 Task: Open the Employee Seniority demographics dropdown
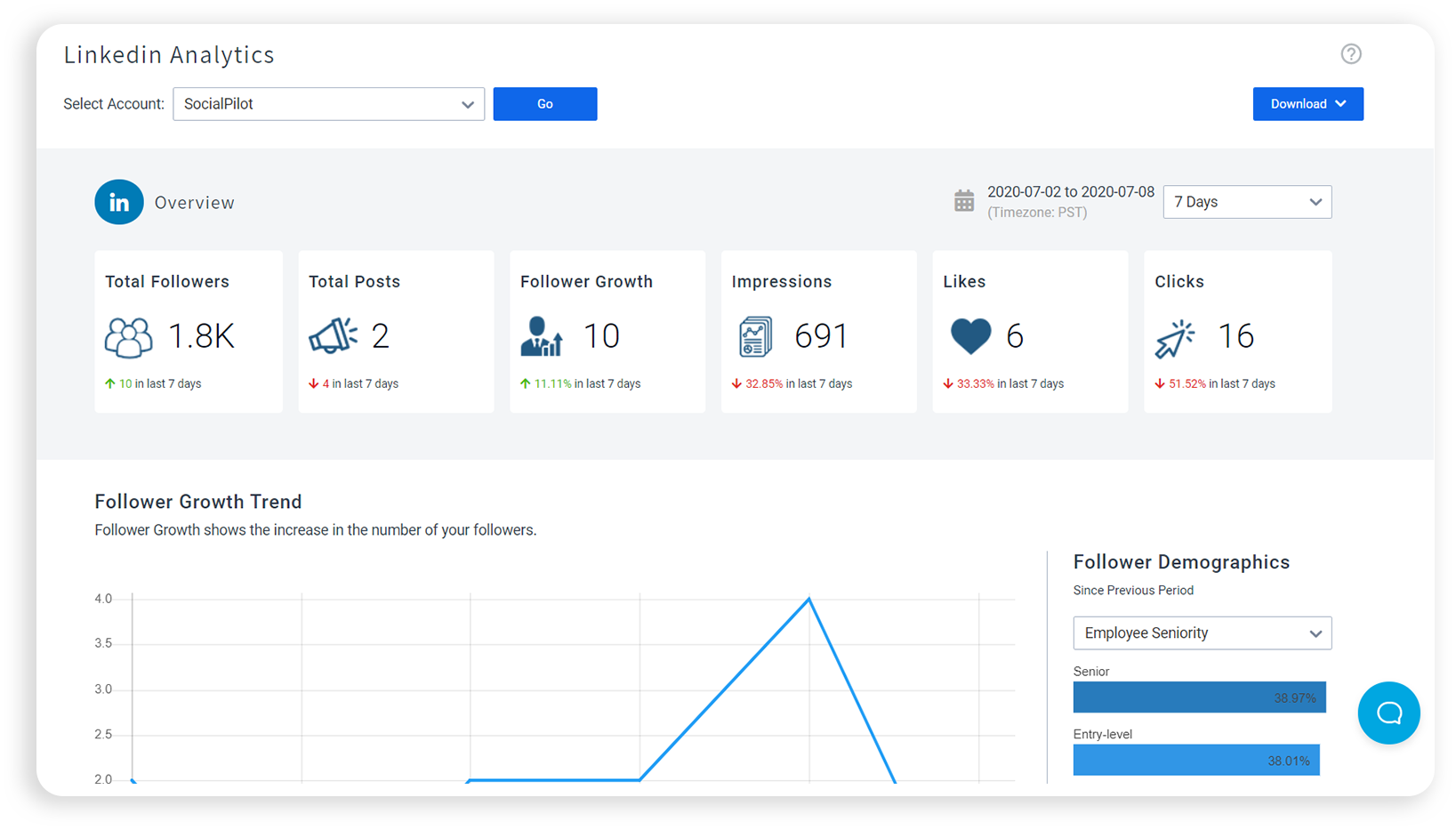point(1202,633)
